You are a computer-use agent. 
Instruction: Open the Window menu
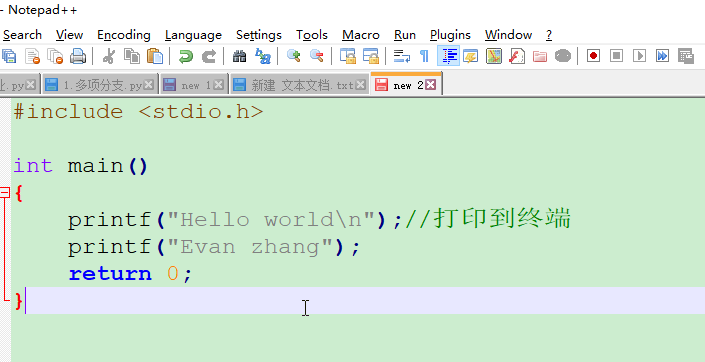pos(509,35)
